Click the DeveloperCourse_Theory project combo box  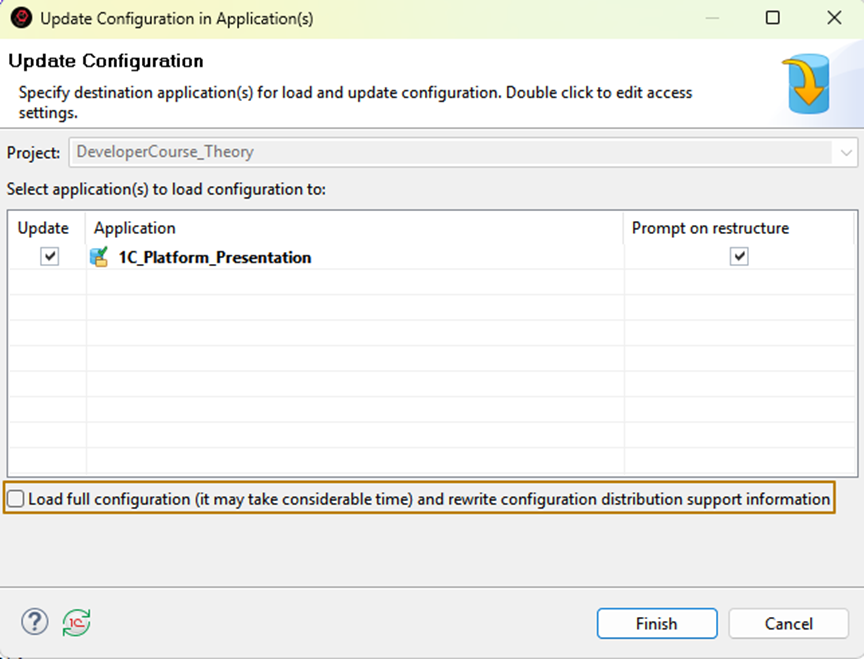450,153
